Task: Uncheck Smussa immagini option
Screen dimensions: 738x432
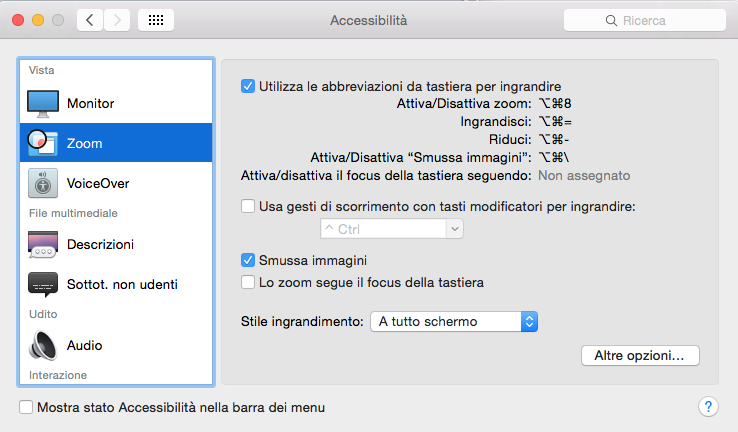Action: [x=248, y=261]
